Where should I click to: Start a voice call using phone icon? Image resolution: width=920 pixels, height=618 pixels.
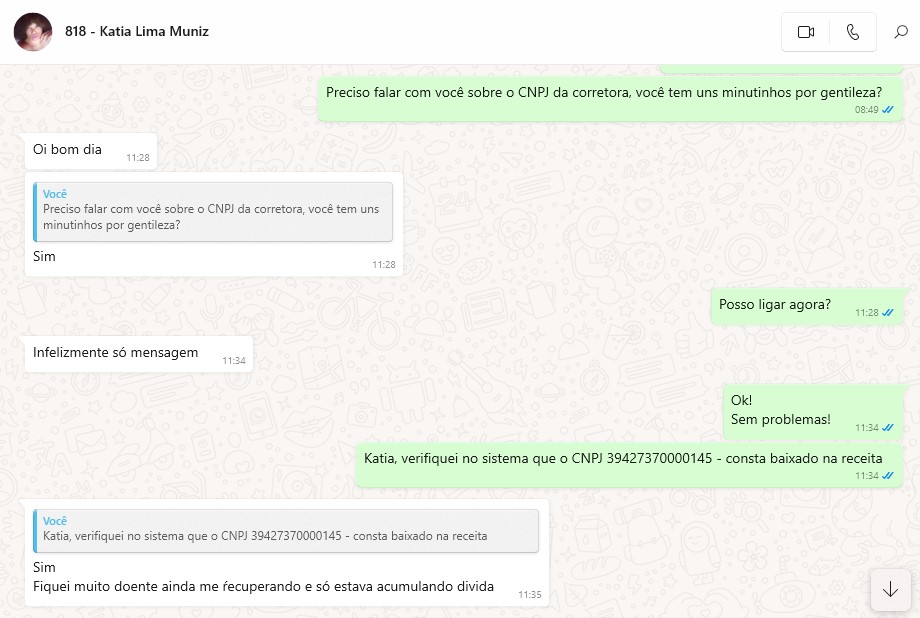[x=853, y=32]
